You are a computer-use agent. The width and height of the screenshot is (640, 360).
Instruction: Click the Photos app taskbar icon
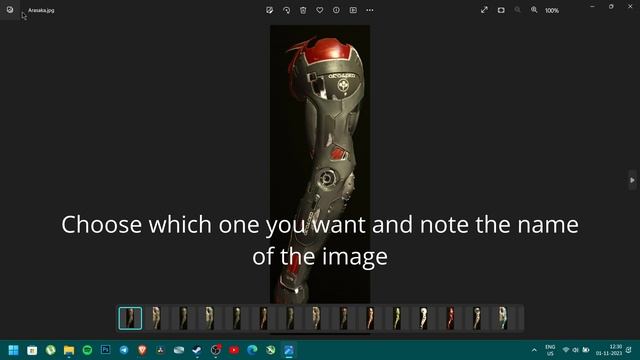tap(289, 350)
